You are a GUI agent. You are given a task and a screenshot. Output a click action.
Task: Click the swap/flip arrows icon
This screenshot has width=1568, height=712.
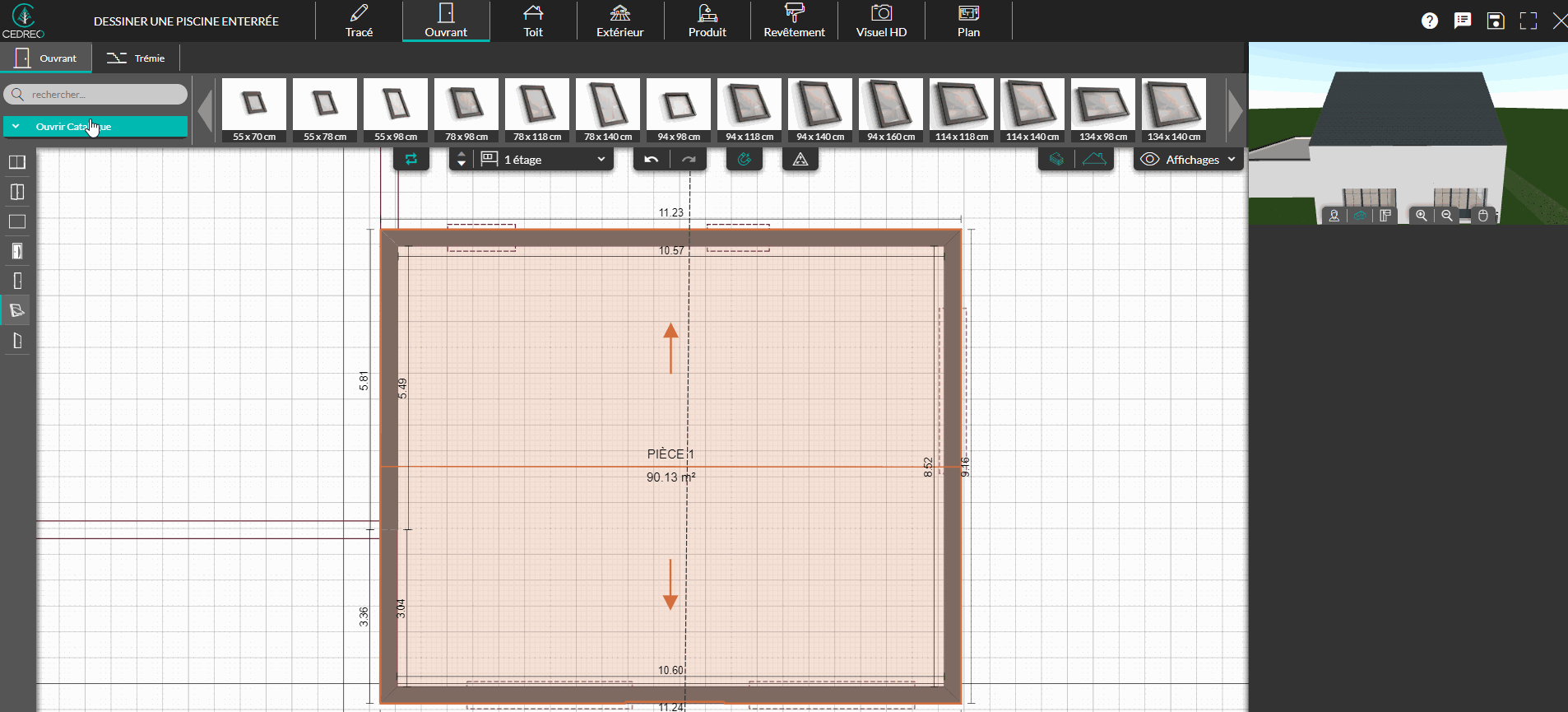click(x=411, y=160)
